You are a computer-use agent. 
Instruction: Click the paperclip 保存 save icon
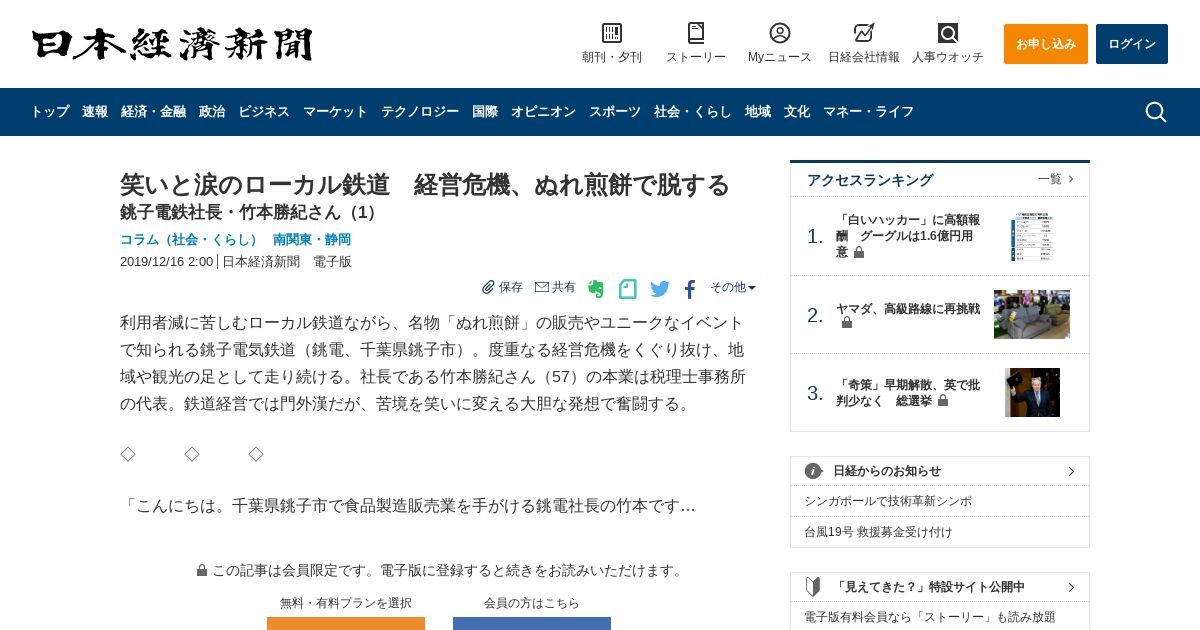pyautogui.click(x=488, y=287)
